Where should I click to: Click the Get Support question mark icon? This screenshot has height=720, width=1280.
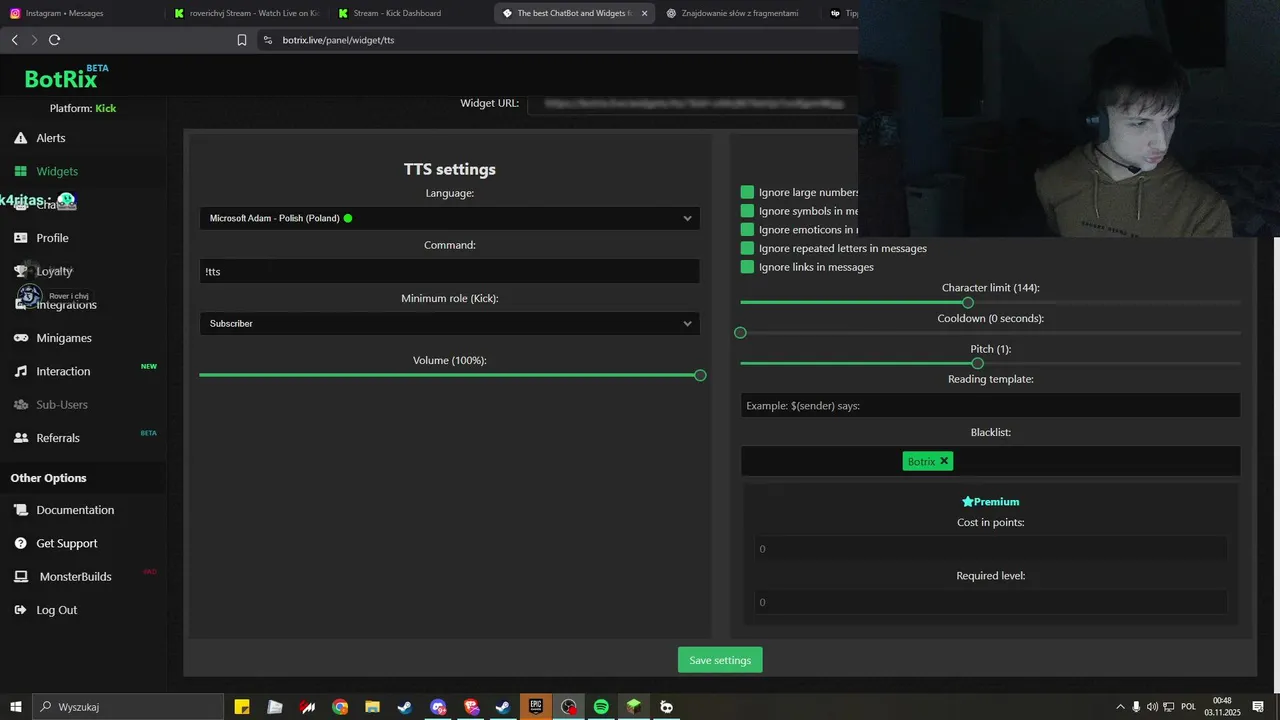(x=20, y=543)
